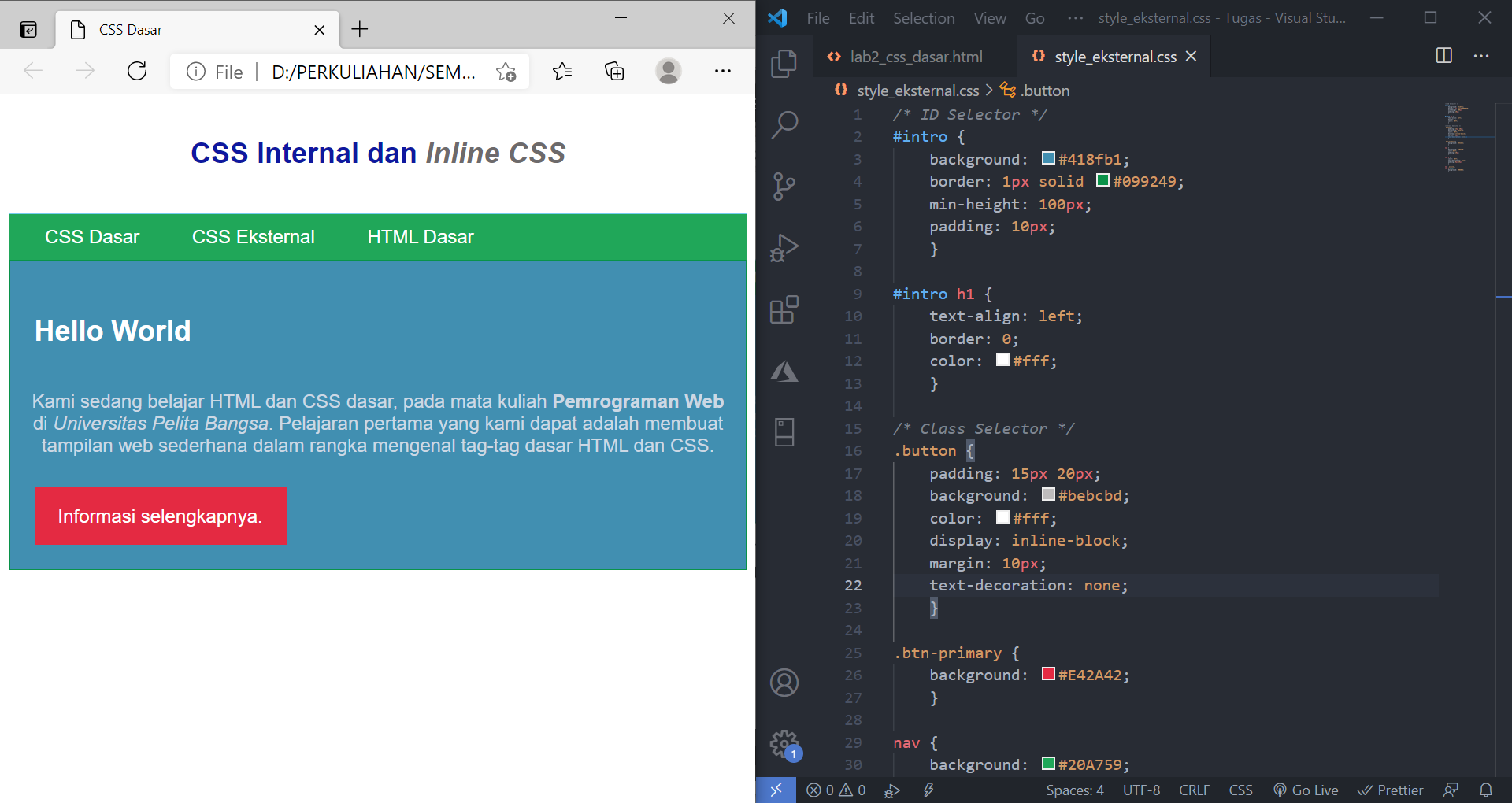The image size is (1512, 803).
Task: Open the File menu in VS Code
Action: 818,18
